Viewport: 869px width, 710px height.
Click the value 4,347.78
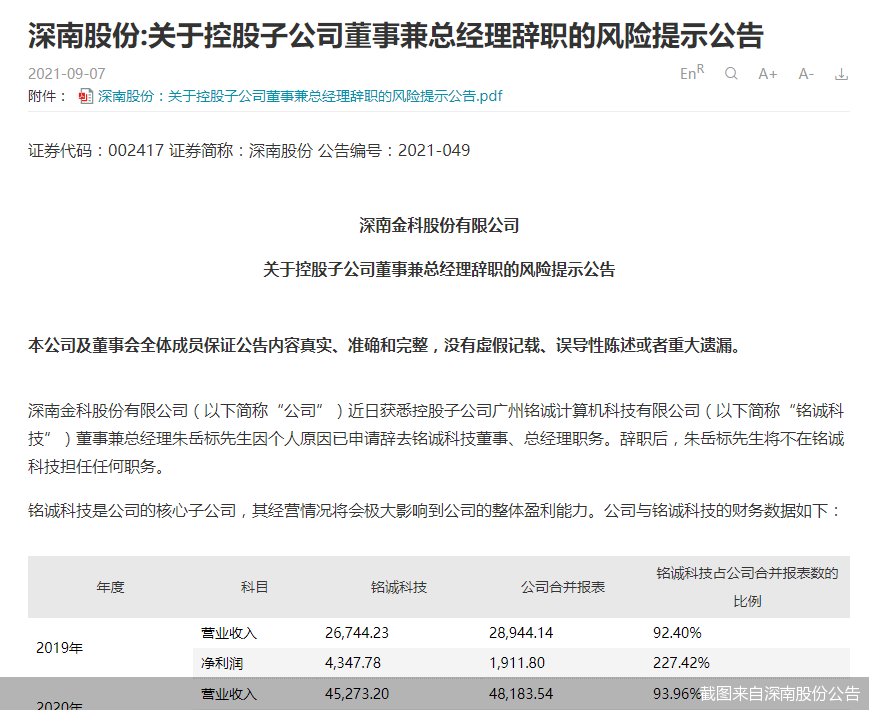[x=353, y=663]
